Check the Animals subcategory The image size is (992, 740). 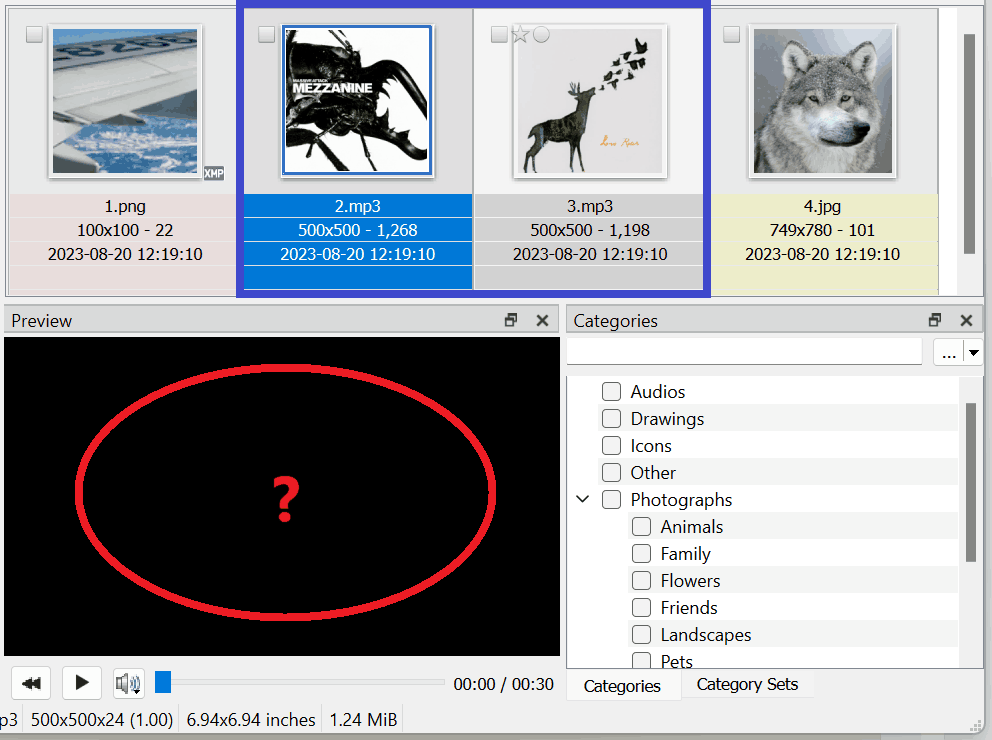coord(642,527)
